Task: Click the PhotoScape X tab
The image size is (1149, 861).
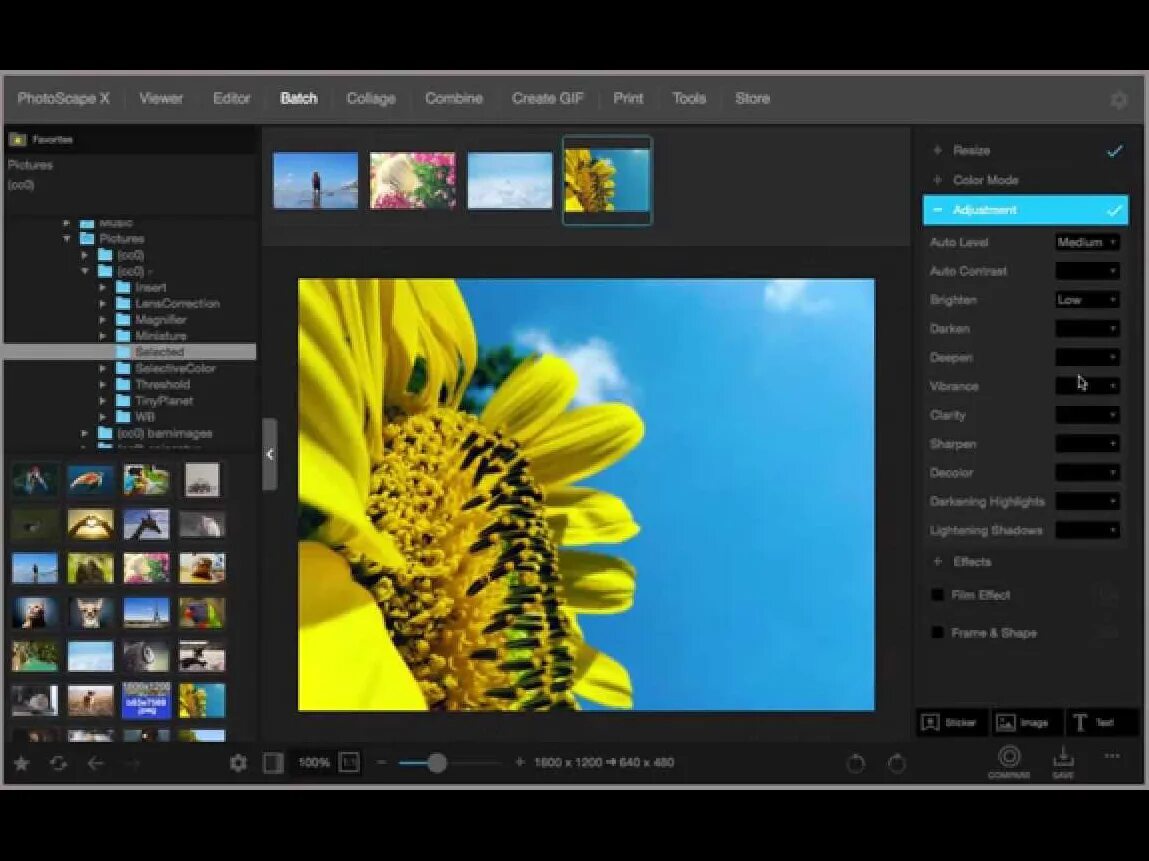Action: pyautogui.click(x=64, y=98)
